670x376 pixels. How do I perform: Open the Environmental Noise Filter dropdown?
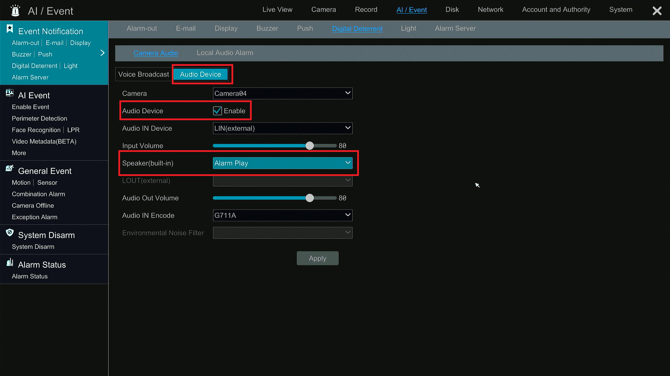(x=282, y=233)
